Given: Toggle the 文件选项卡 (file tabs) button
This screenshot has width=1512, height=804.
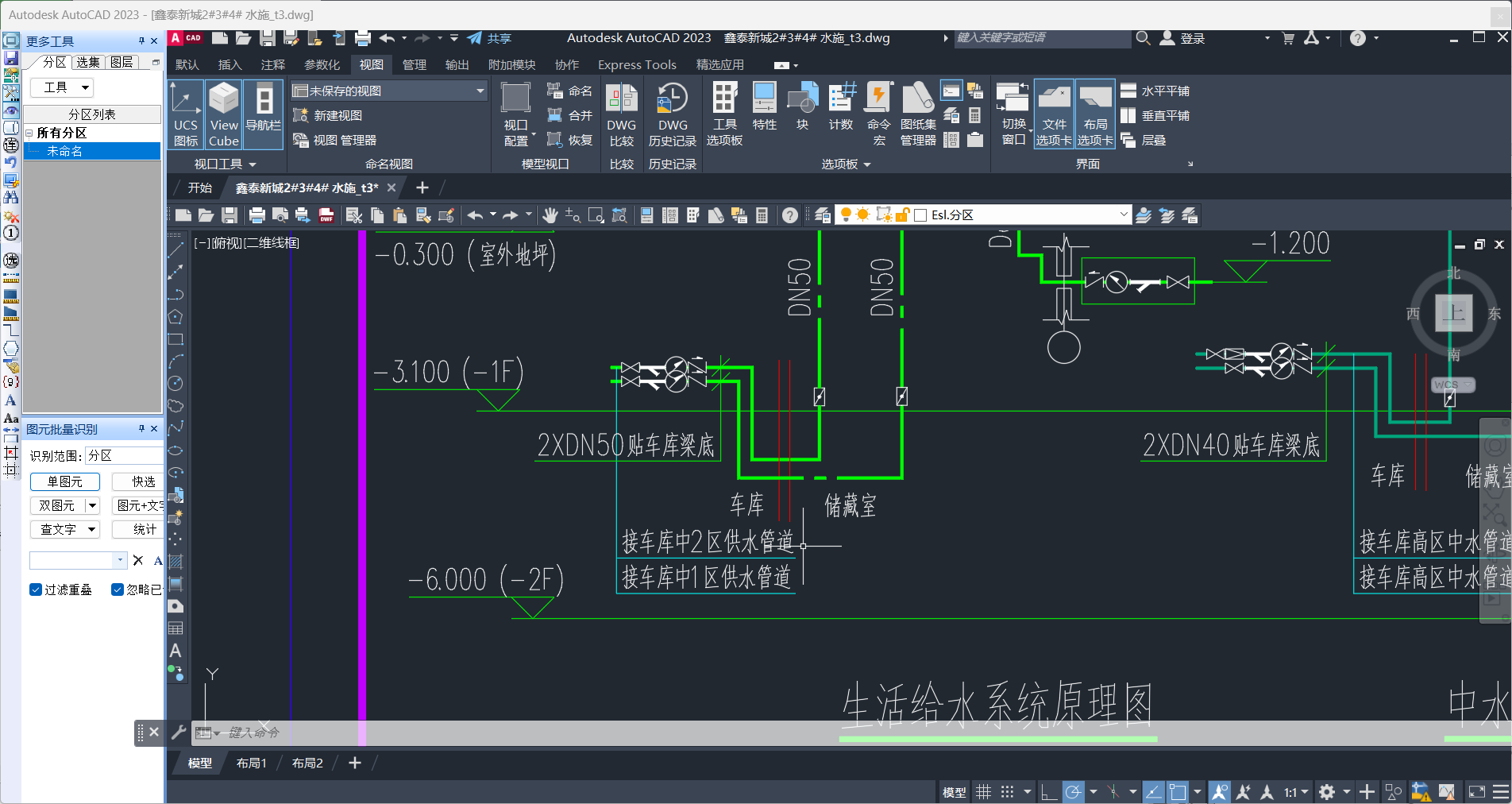Looking at the screenshot, I should pyautogui.click(x=1054, y=114).
